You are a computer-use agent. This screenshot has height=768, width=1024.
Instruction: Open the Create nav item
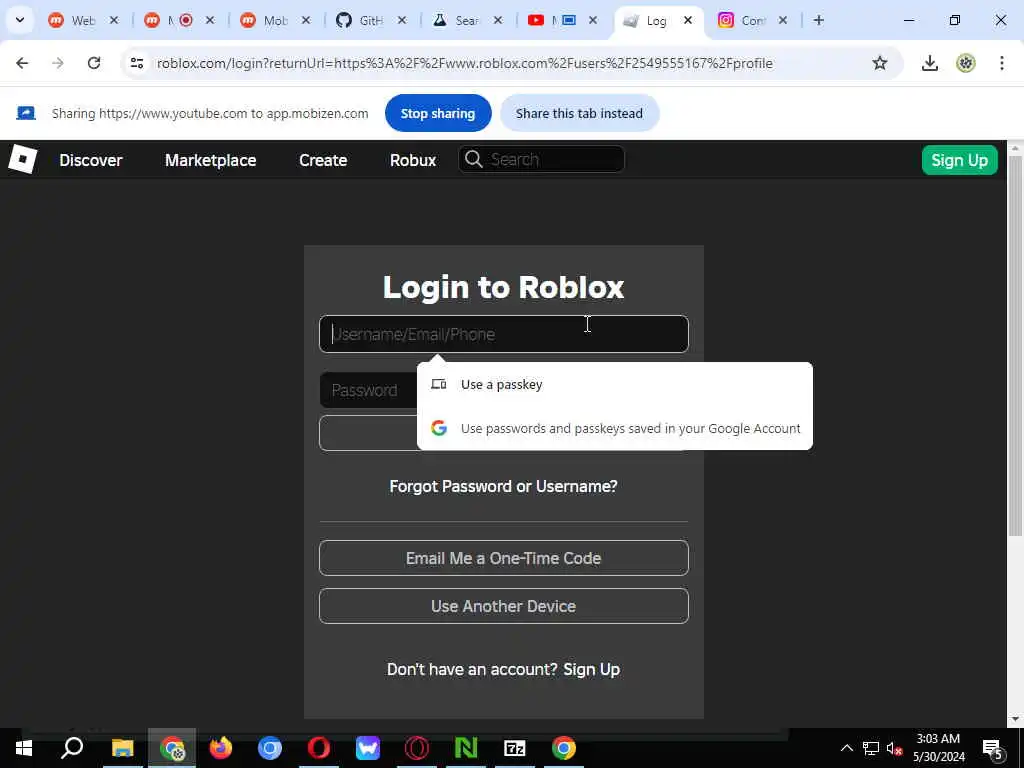coord(323,160)
